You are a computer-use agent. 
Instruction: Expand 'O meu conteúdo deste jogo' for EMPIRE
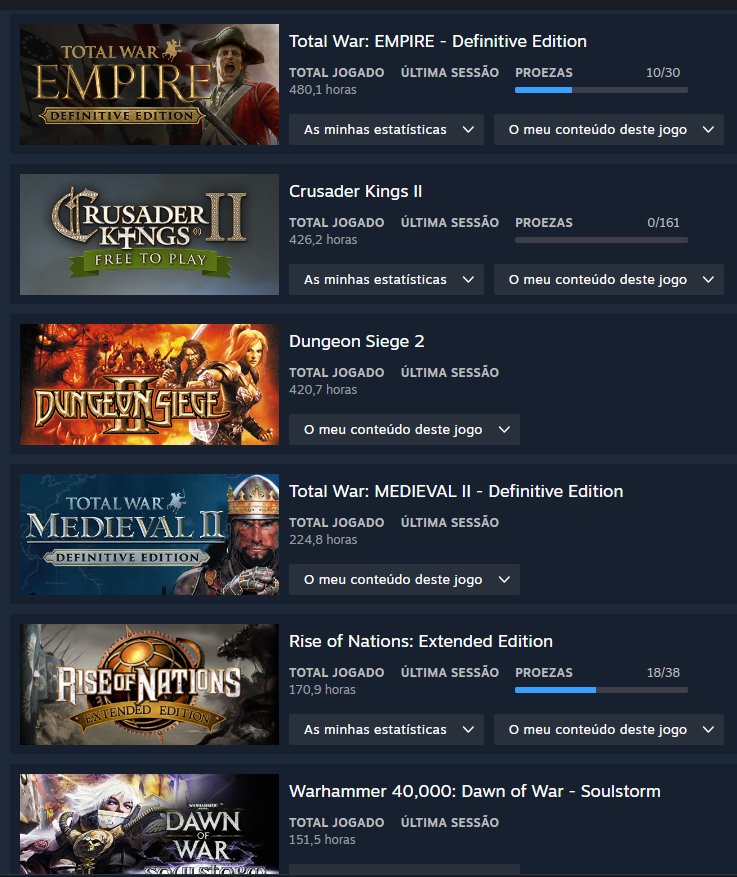tap(609, 130)
